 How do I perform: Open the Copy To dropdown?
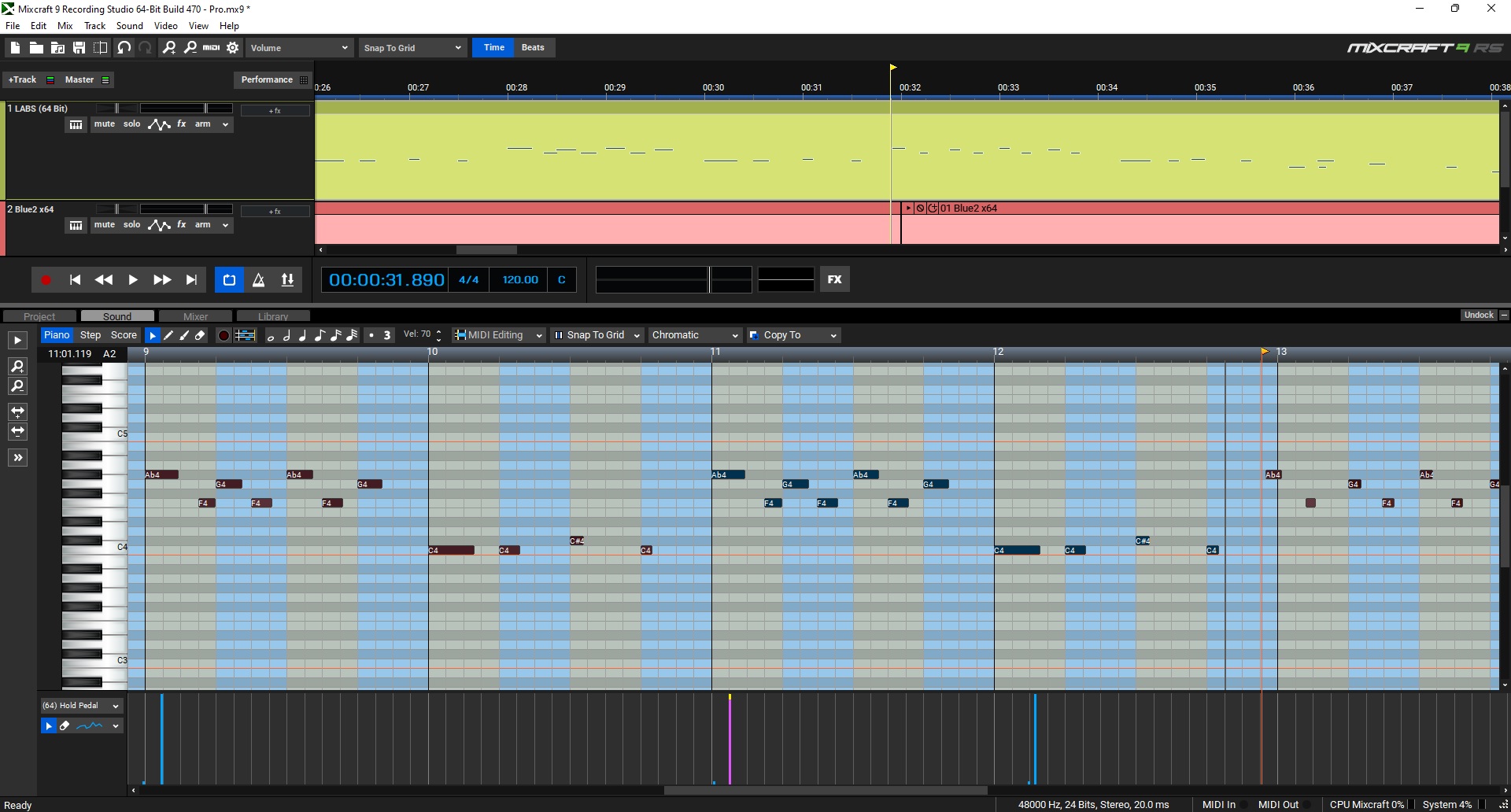[793, 335]
